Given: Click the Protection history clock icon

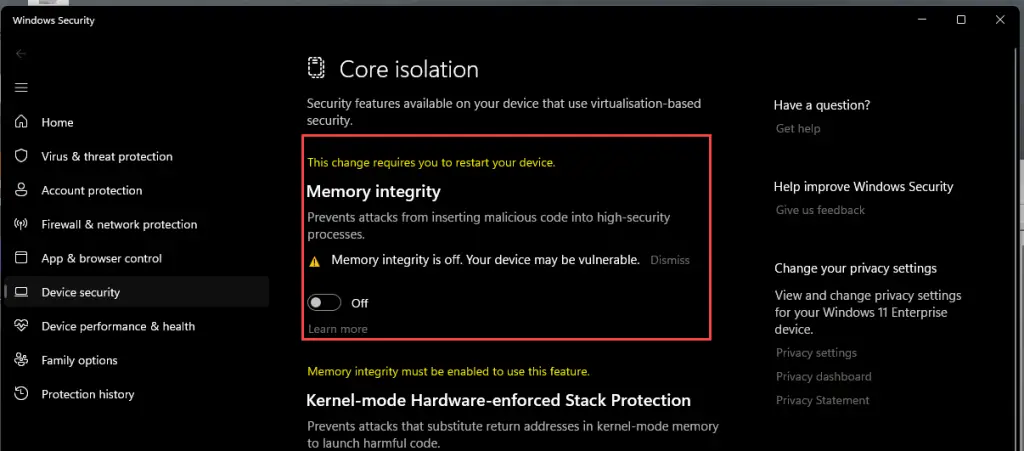Looking at the screenshot, I should pos(21,394).
